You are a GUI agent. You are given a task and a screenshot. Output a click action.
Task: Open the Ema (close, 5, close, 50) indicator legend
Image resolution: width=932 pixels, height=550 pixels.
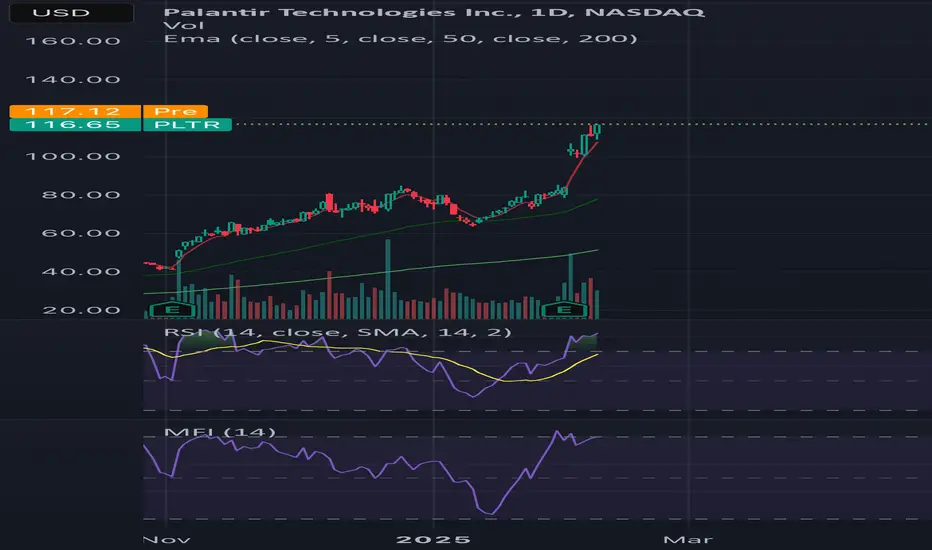coord(400,39)
